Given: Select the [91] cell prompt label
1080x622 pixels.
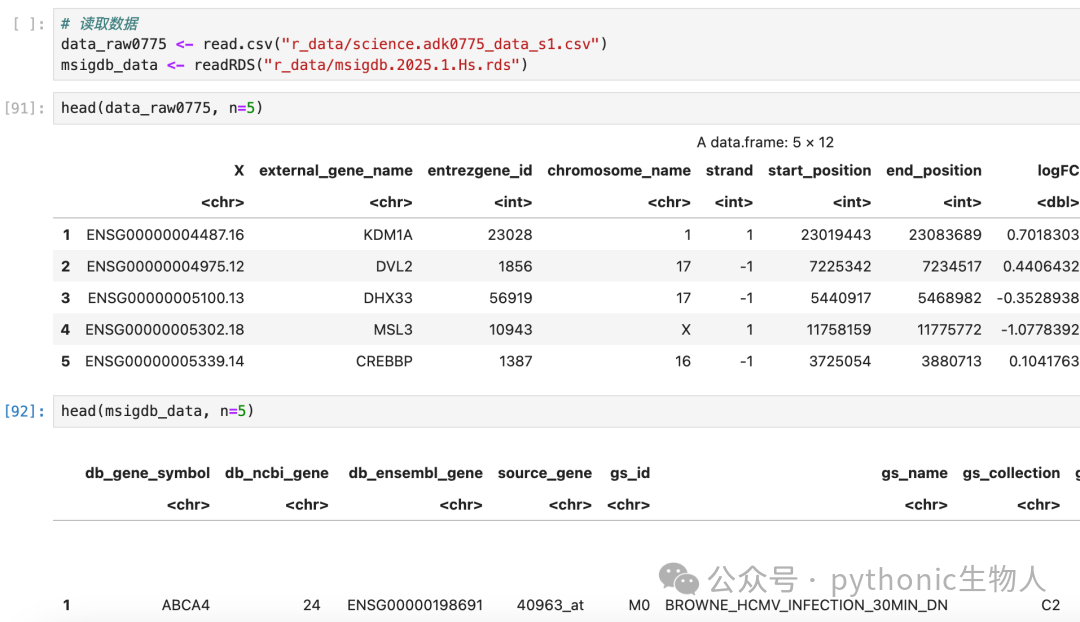Looking at the screenshot, I should point(25,108).
